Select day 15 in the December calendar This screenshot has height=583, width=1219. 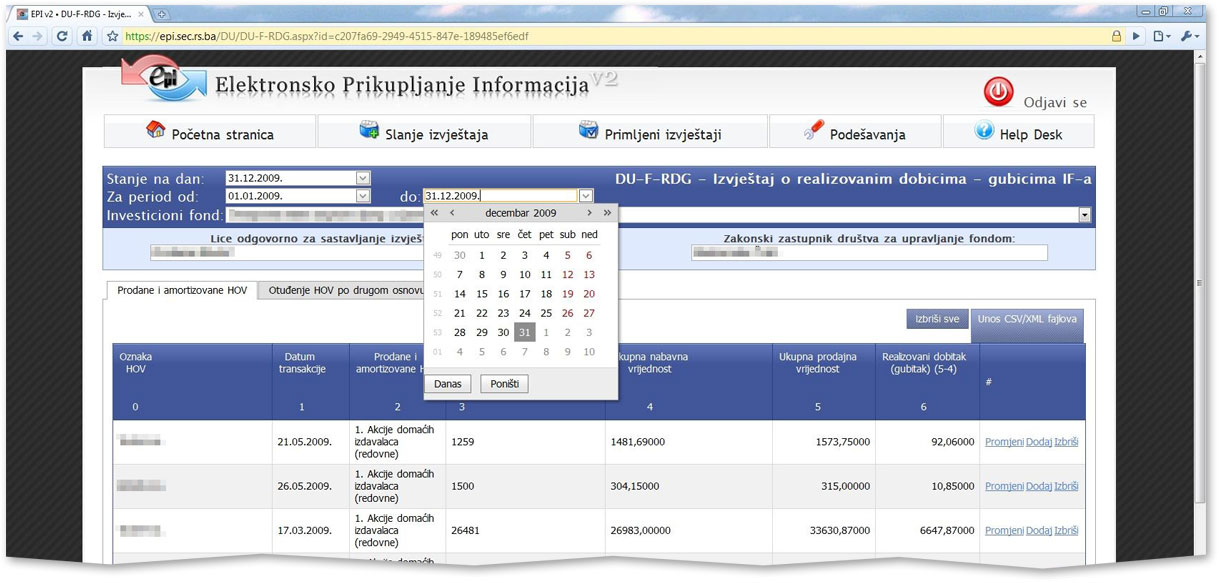481,294
